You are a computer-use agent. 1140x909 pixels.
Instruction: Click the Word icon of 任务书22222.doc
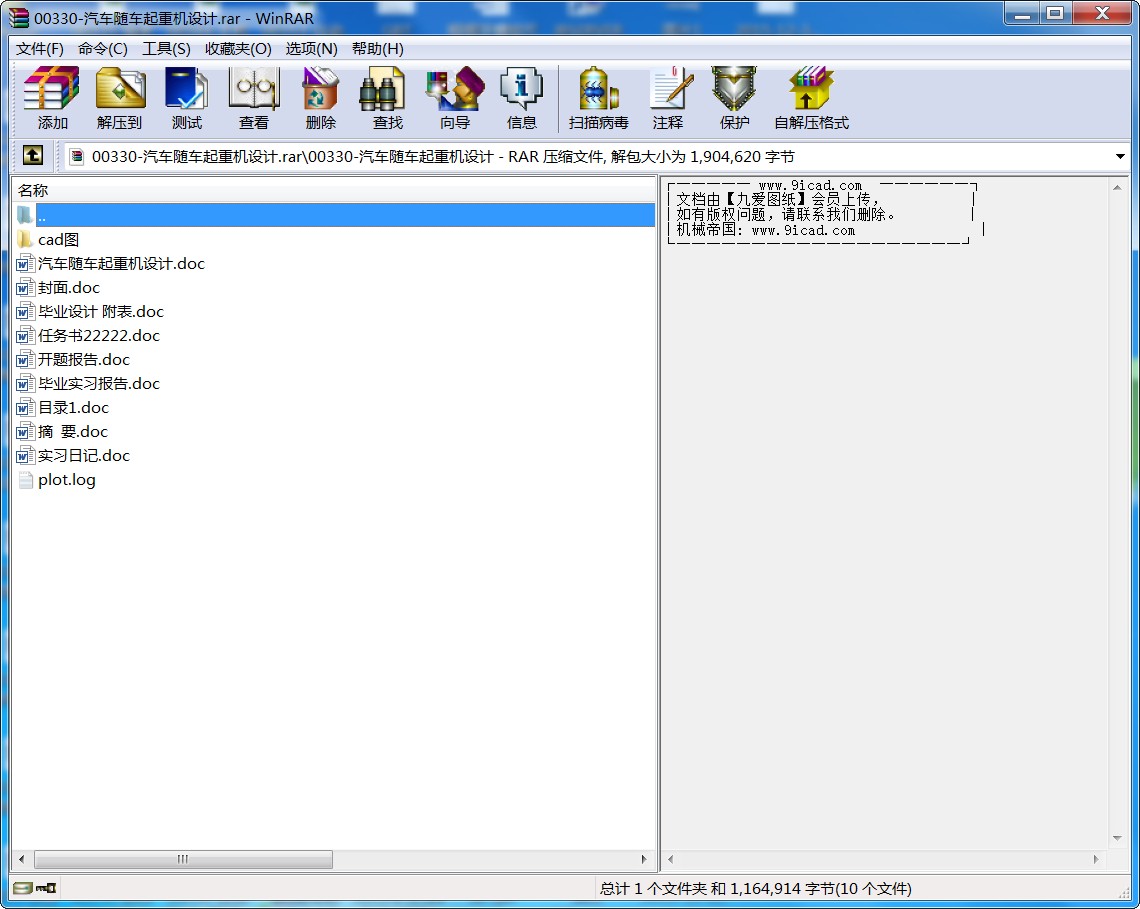(25, 335)
